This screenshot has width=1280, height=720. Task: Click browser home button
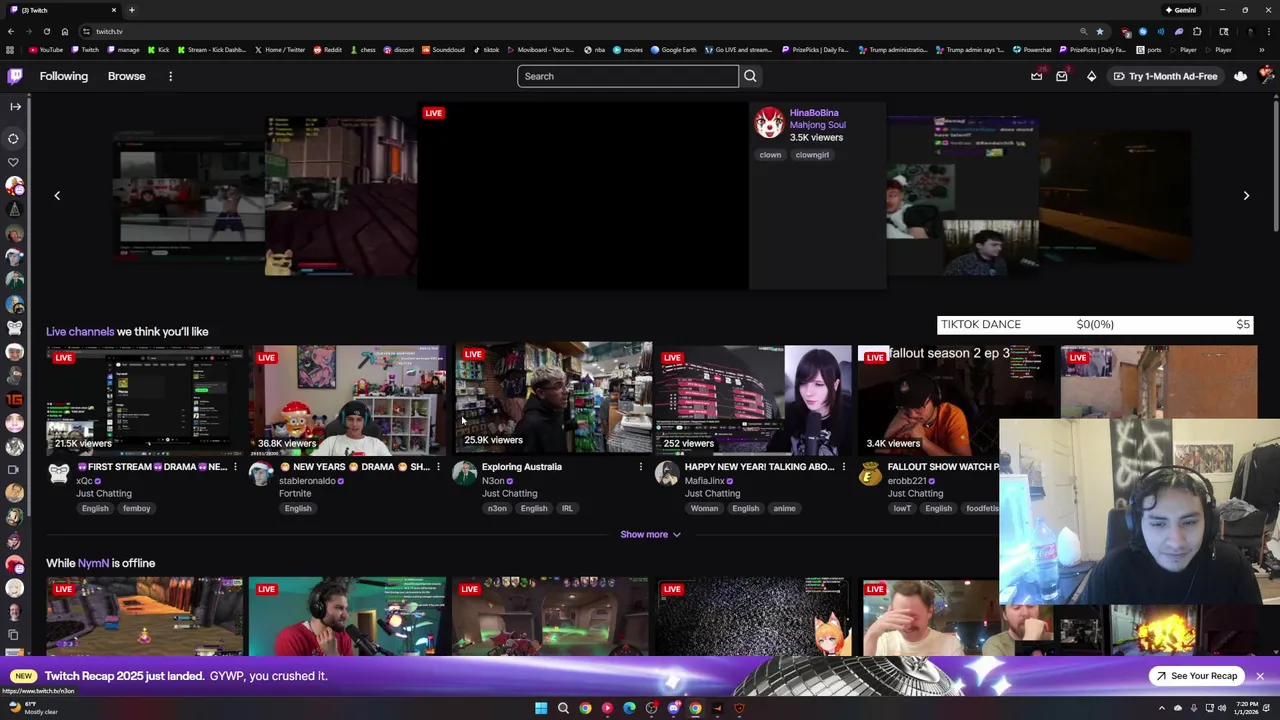click(65, 31)
